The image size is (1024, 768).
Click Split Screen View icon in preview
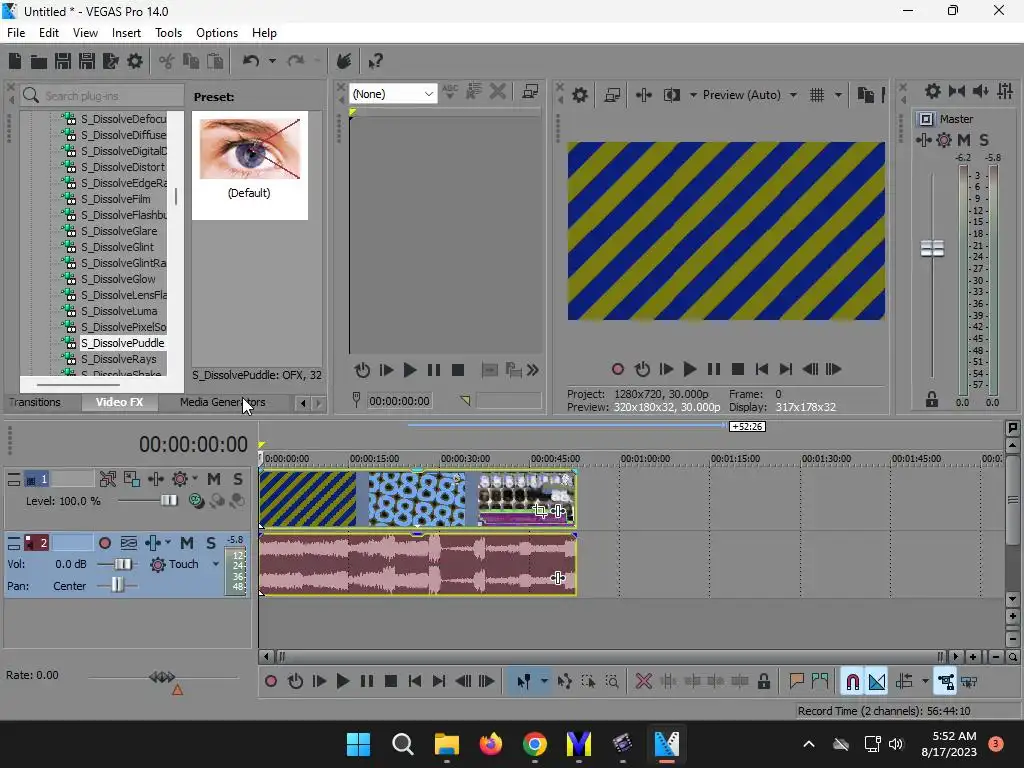tap(671, 95)
